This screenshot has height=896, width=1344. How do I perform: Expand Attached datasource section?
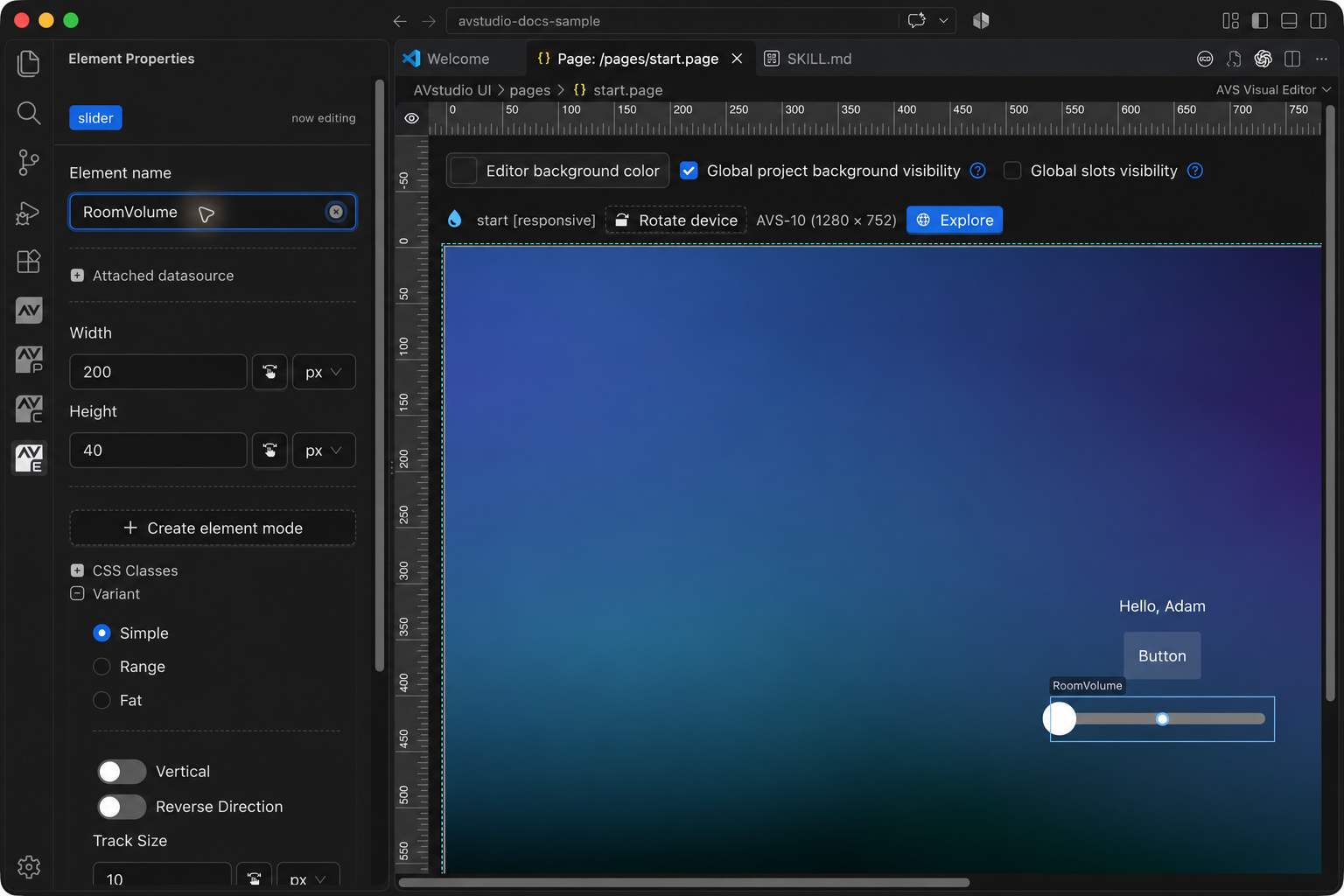click(x=77, y=276)
